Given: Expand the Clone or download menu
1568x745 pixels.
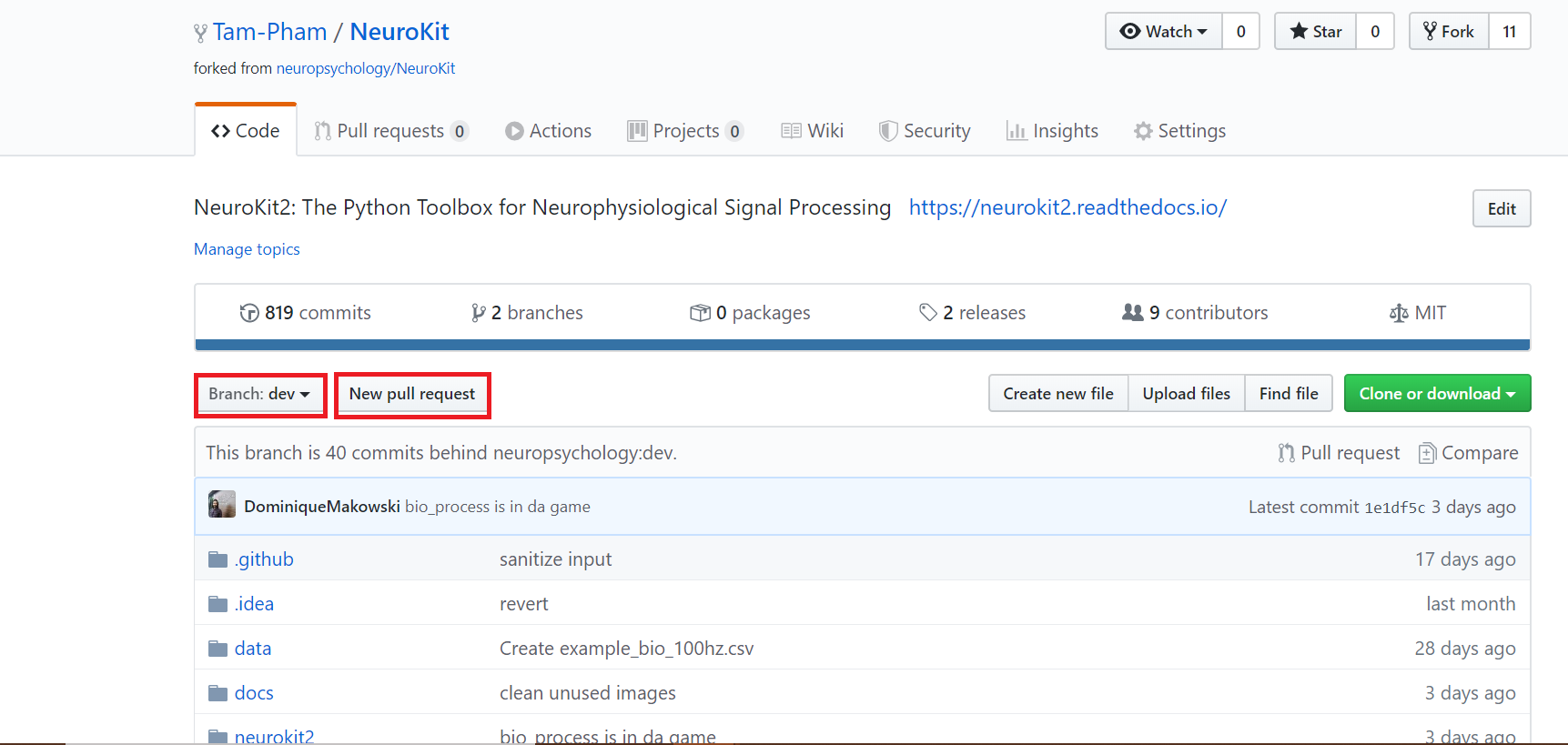Looking at the screenshot, I should click(1438, 394).
